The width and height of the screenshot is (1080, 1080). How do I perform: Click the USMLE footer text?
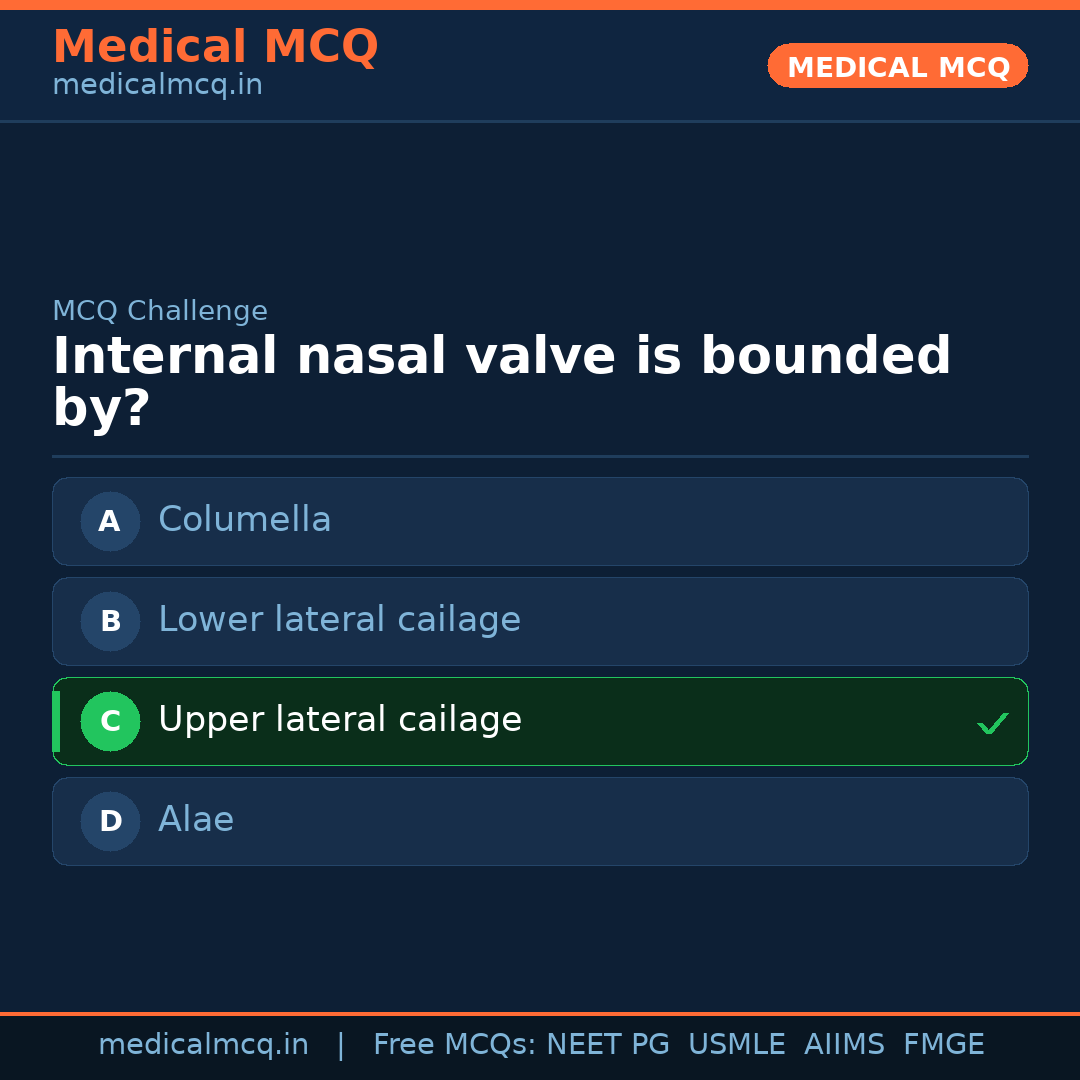pyautogui.click(x=736, y=1045)
